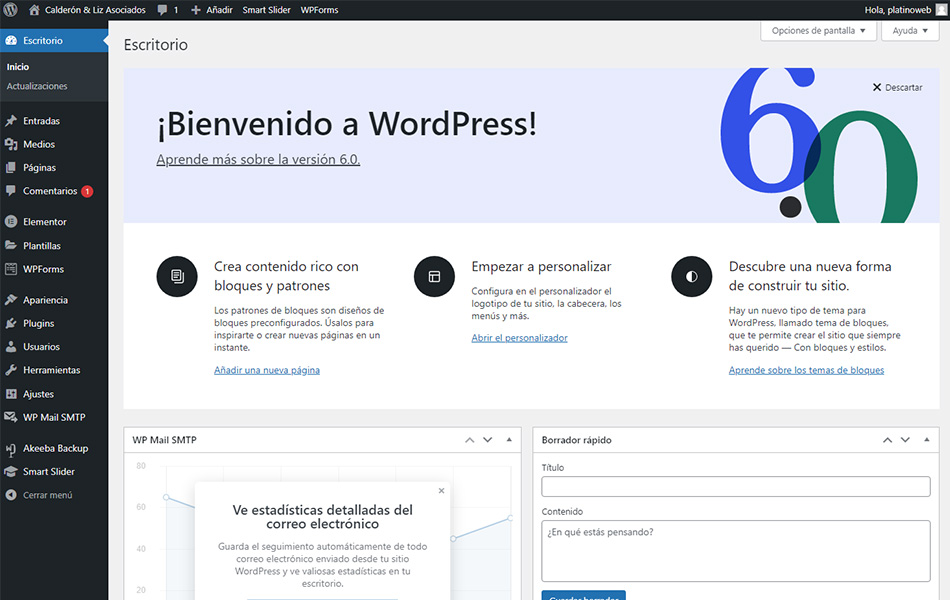Open the Opciones de pantalla dropdown
The width and height of the screenshot is (950, 600).
(819, 30)
